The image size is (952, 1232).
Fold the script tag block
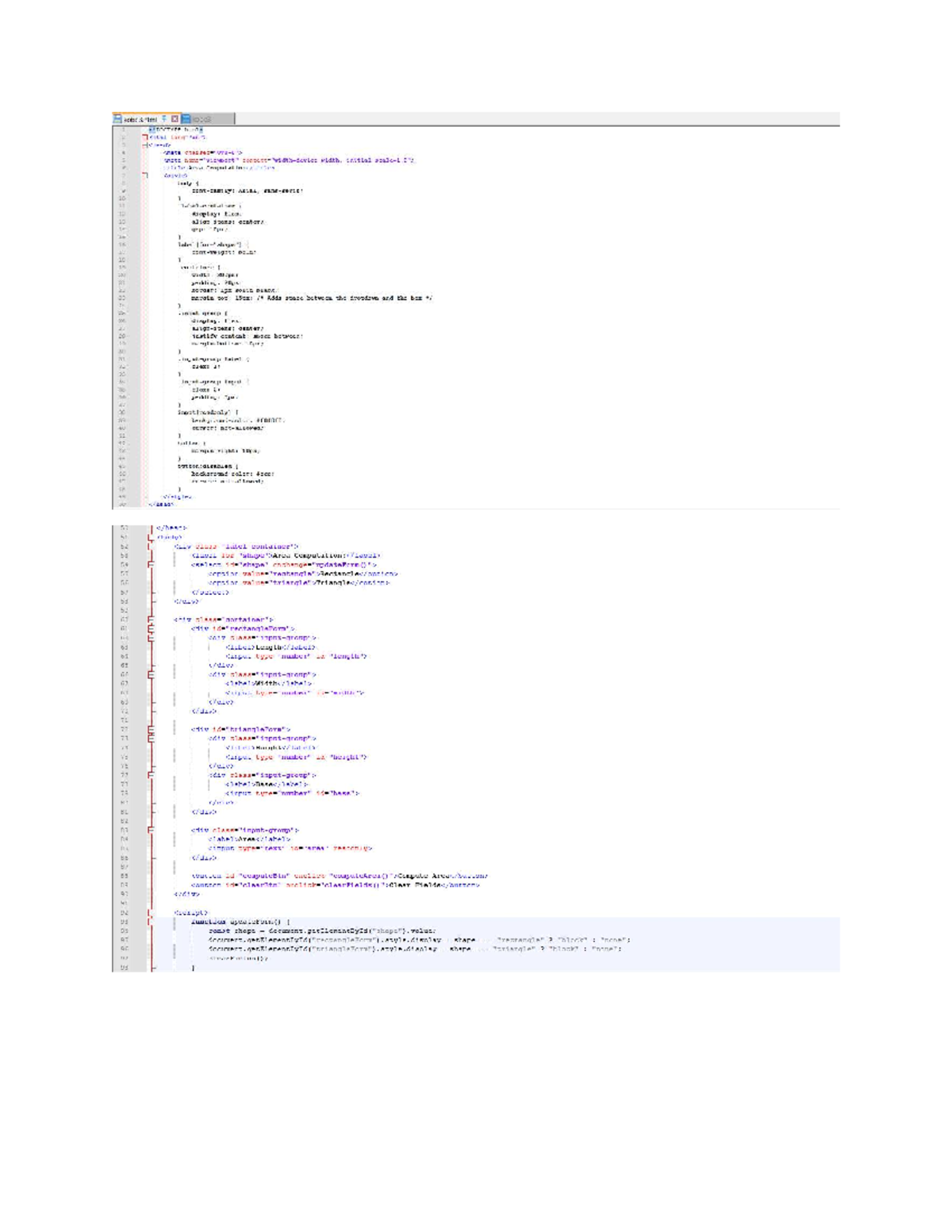point(151,913)
